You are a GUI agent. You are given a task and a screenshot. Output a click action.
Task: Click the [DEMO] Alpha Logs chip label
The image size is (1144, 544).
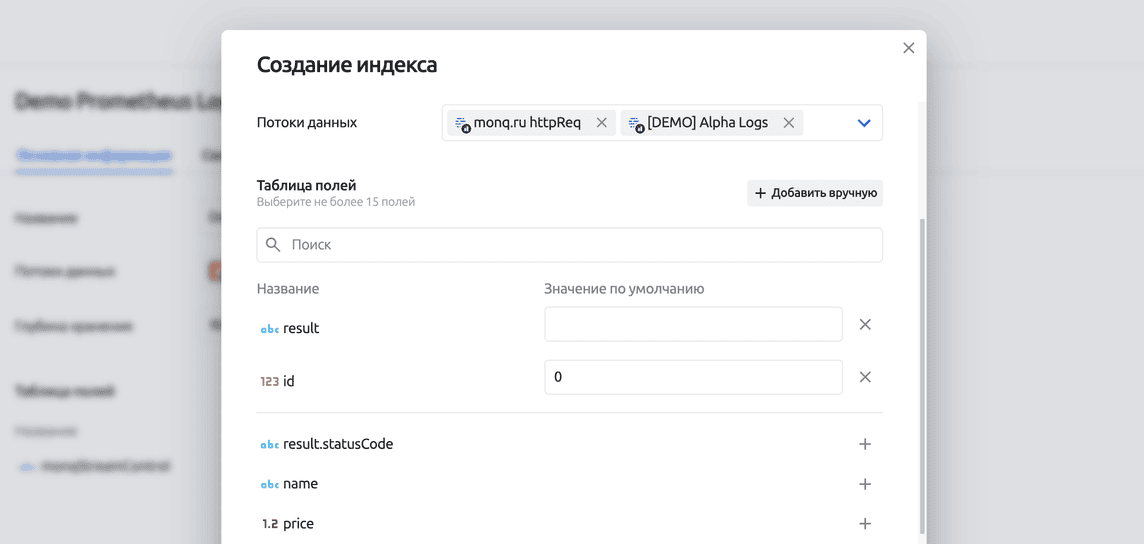click(707, 123)
